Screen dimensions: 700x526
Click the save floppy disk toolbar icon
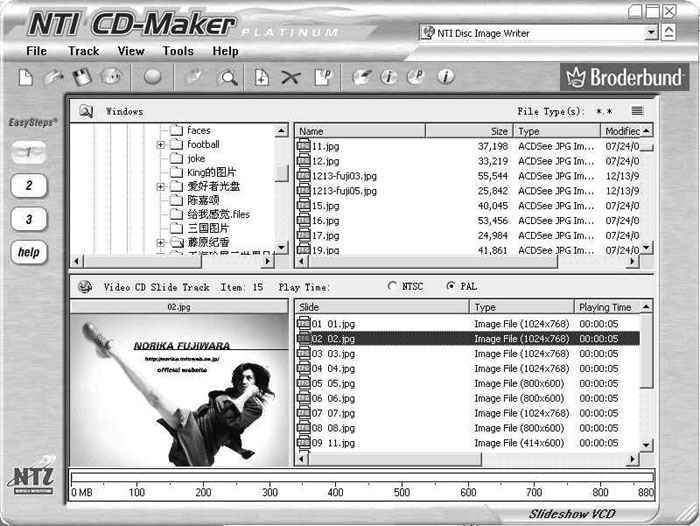pyautogui.click(x=82, y=76)
